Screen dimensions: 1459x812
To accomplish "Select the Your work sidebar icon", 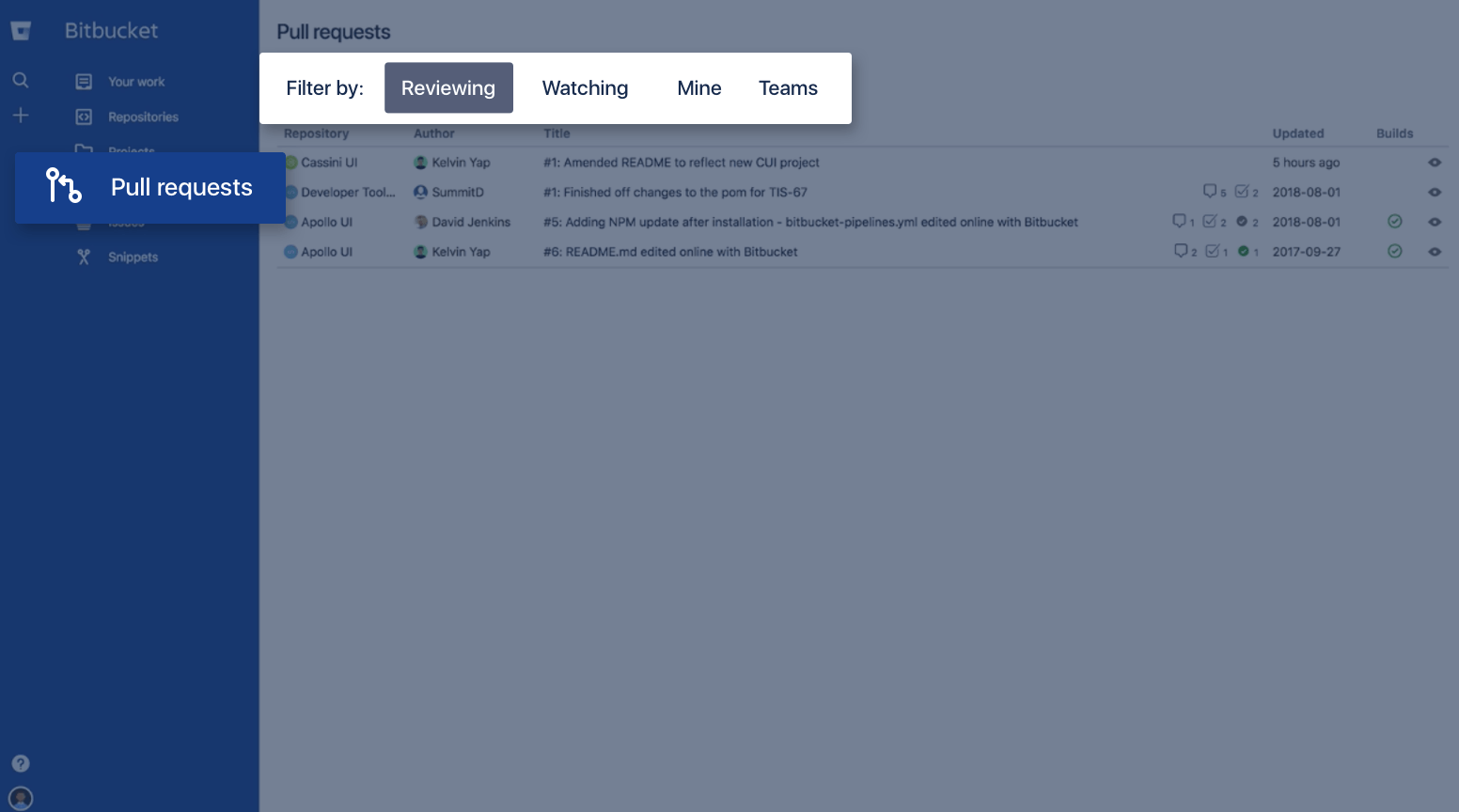I will pyautogui.click(x=83, y=81).
